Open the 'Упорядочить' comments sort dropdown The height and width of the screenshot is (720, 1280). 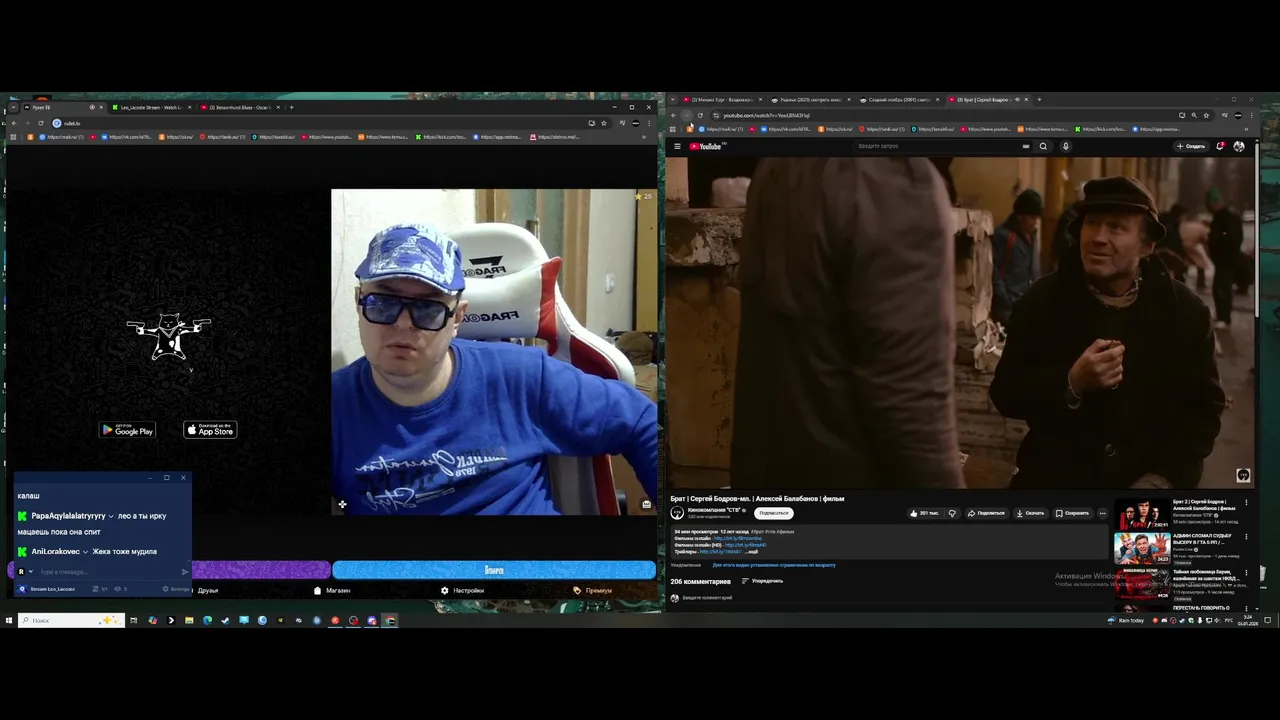pos(762,581)
